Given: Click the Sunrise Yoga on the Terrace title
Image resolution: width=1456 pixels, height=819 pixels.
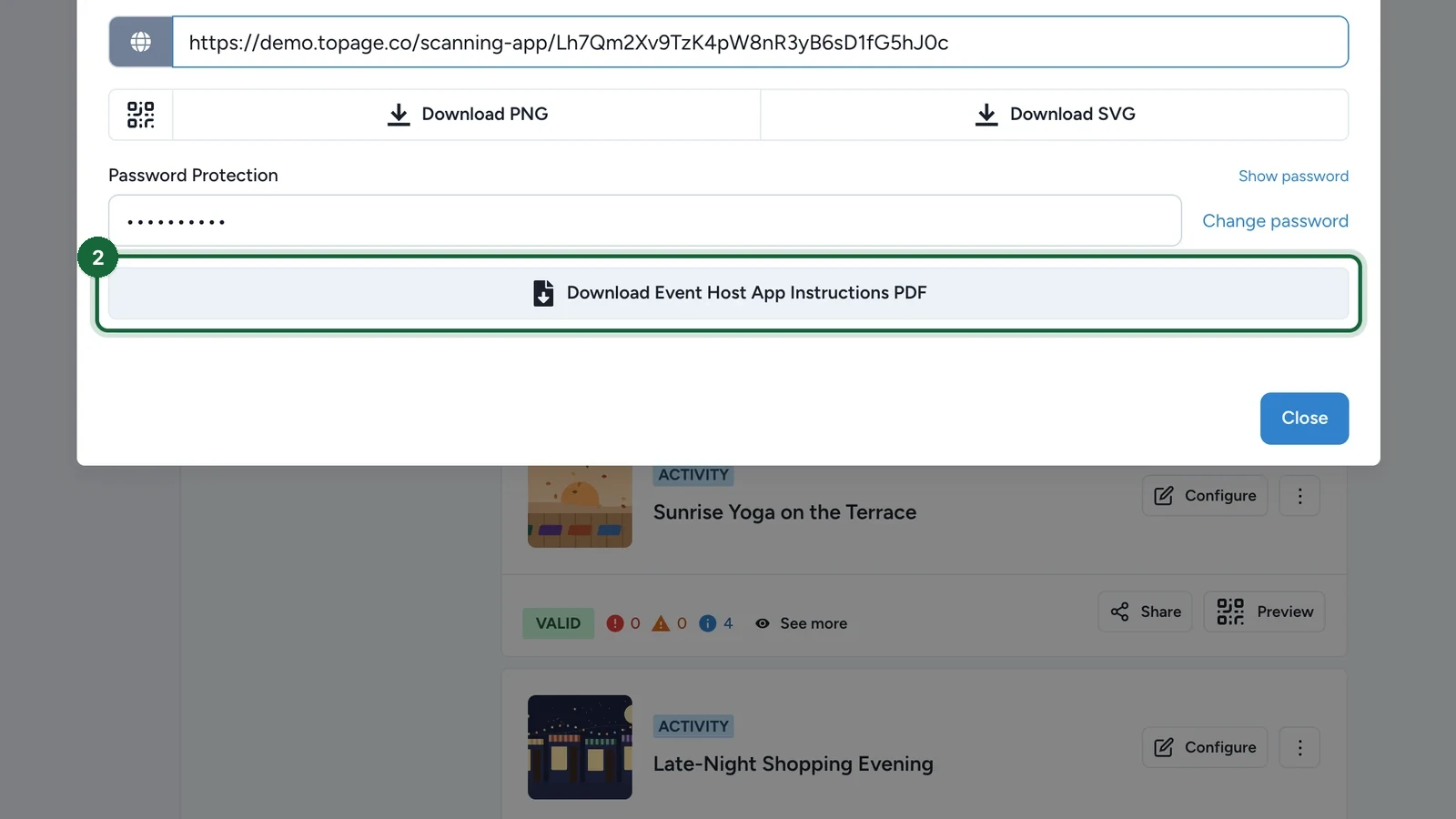Looking at the screenshot, I should (x=784, y=512).
